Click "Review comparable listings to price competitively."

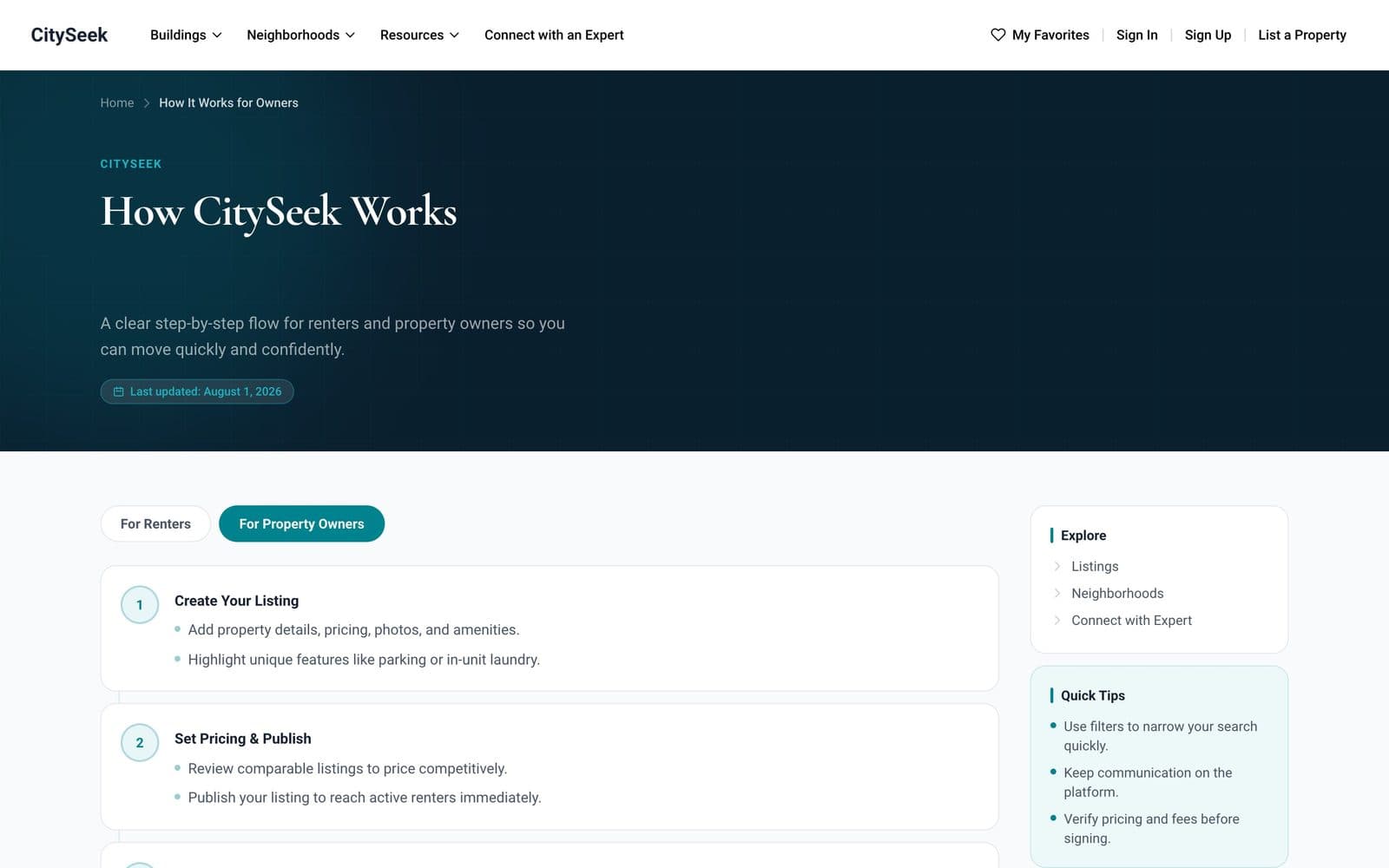(x=347, y=768)
